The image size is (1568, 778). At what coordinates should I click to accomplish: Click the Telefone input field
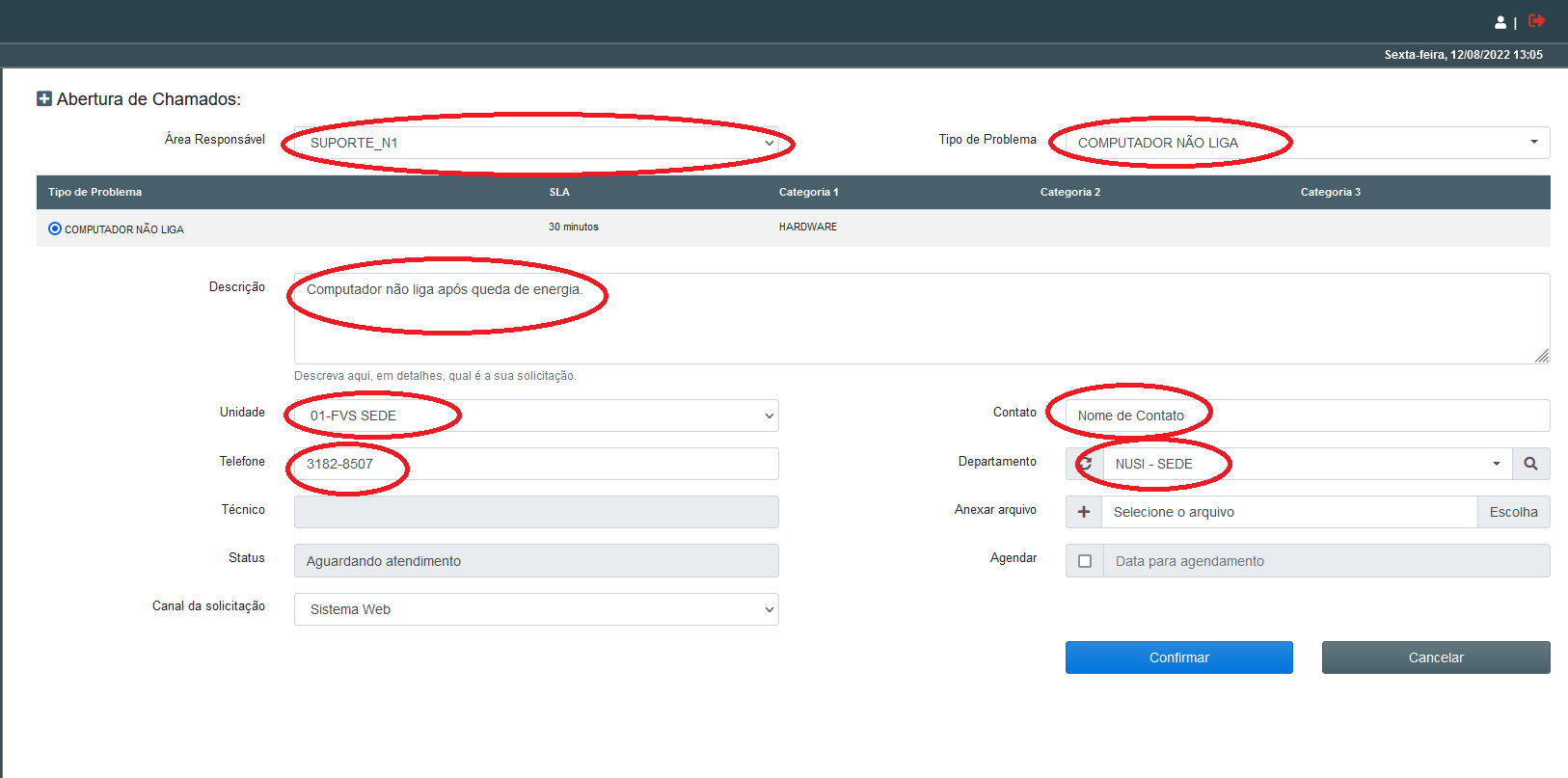[x=536, y=464]
